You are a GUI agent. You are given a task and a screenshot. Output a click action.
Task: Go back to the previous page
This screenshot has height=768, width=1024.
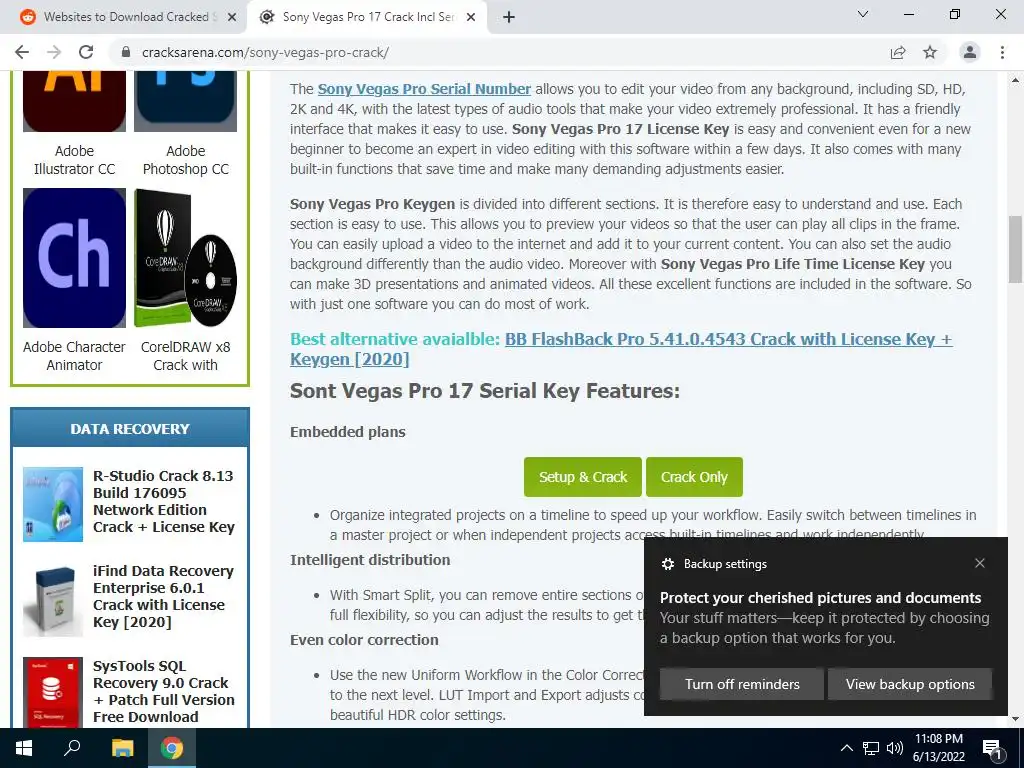coord(22,52)
